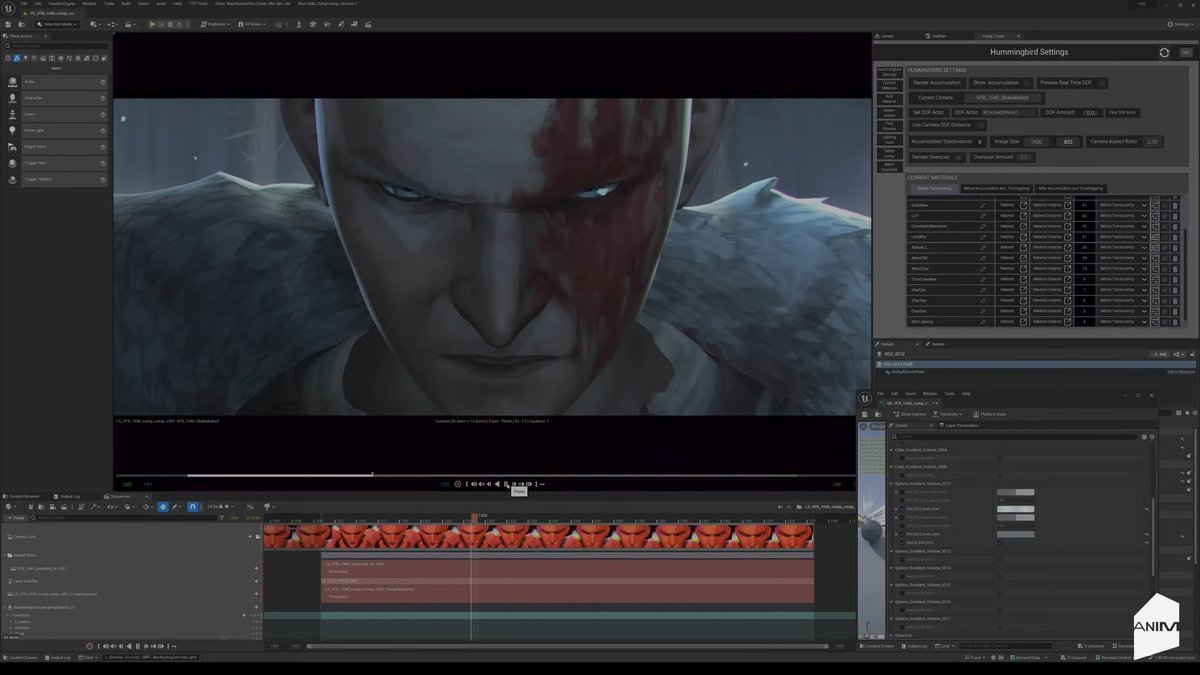1200x675 pixels.
Task: Click the Point Light actor icon
Action: (13, 130)
